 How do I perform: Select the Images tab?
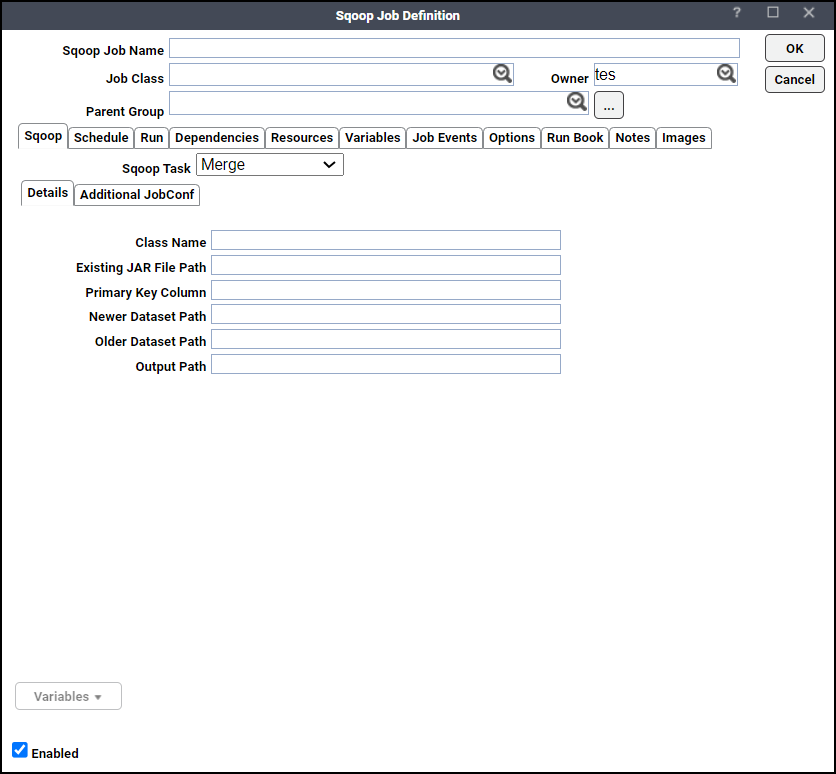point(684,138)
